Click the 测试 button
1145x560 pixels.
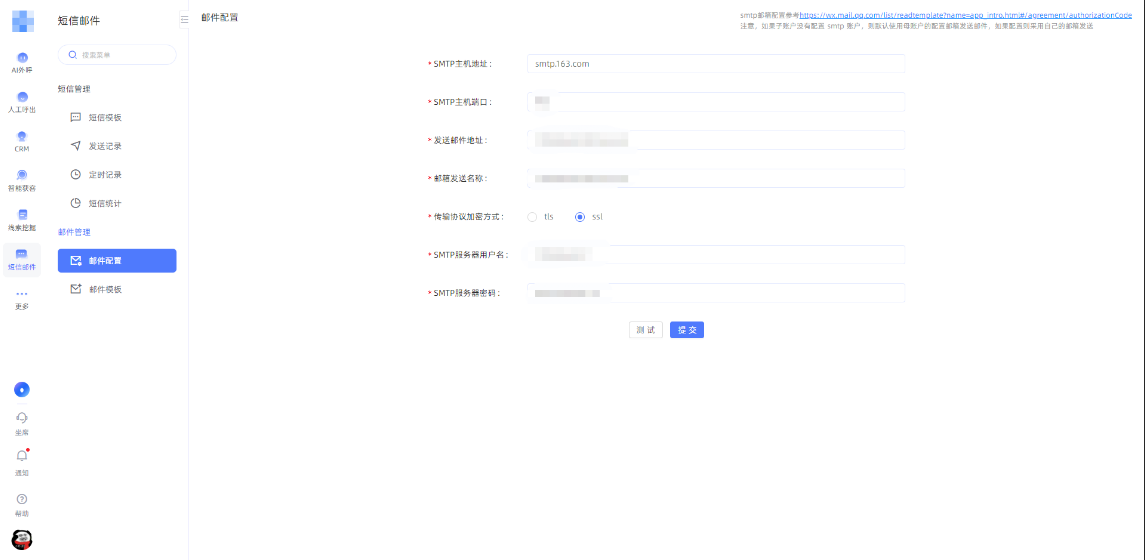pos(645,330)
